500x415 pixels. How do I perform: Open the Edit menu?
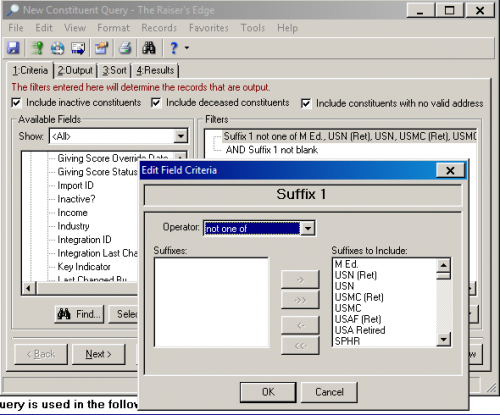point(44,28)
